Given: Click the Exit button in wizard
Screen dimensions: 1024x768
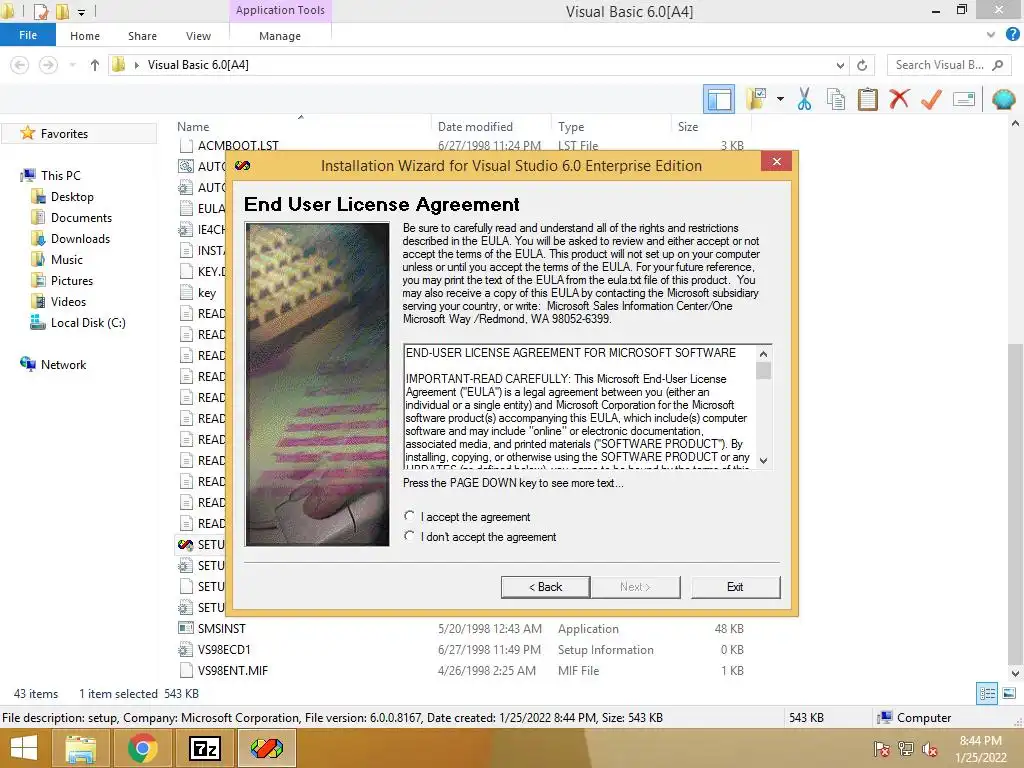Looking at the screenshot, I should point(735,586).
